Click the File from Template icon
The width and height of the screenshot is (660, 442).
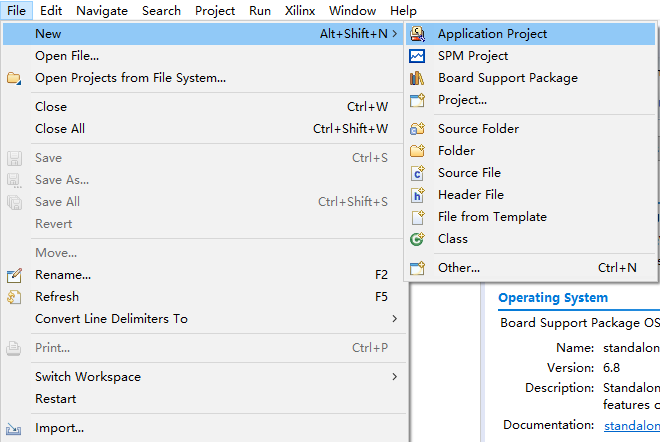tap(418, 217)
